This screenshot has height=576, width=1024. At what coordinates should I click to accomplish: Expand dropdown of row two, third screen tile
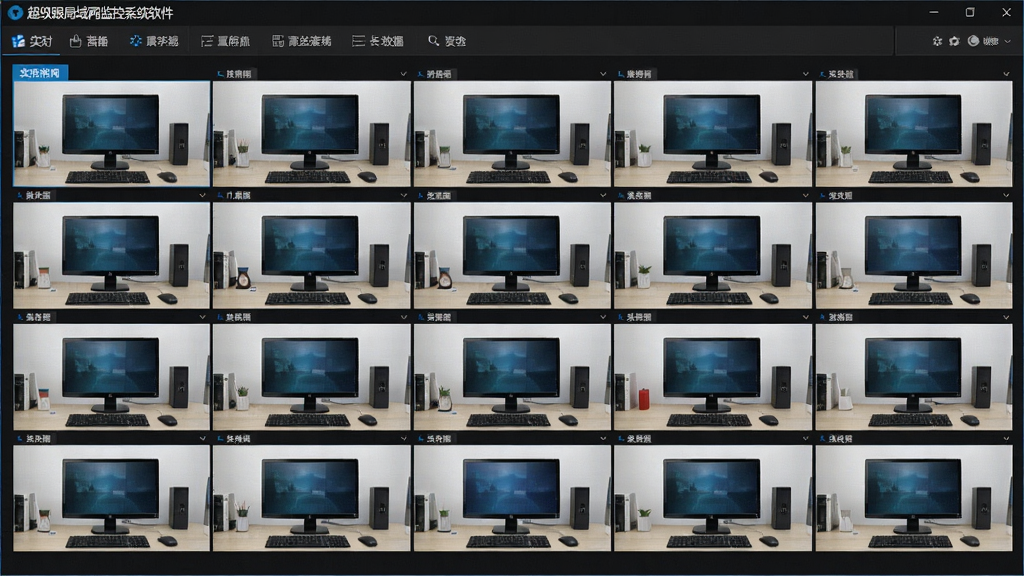point(603,195)
